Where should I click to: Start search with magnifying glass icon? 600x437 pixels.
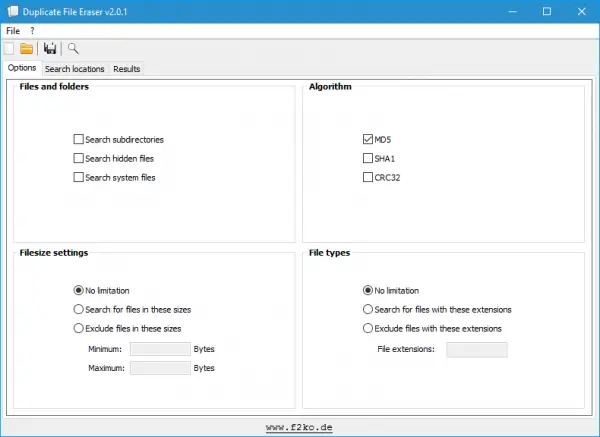click(73, 49)
